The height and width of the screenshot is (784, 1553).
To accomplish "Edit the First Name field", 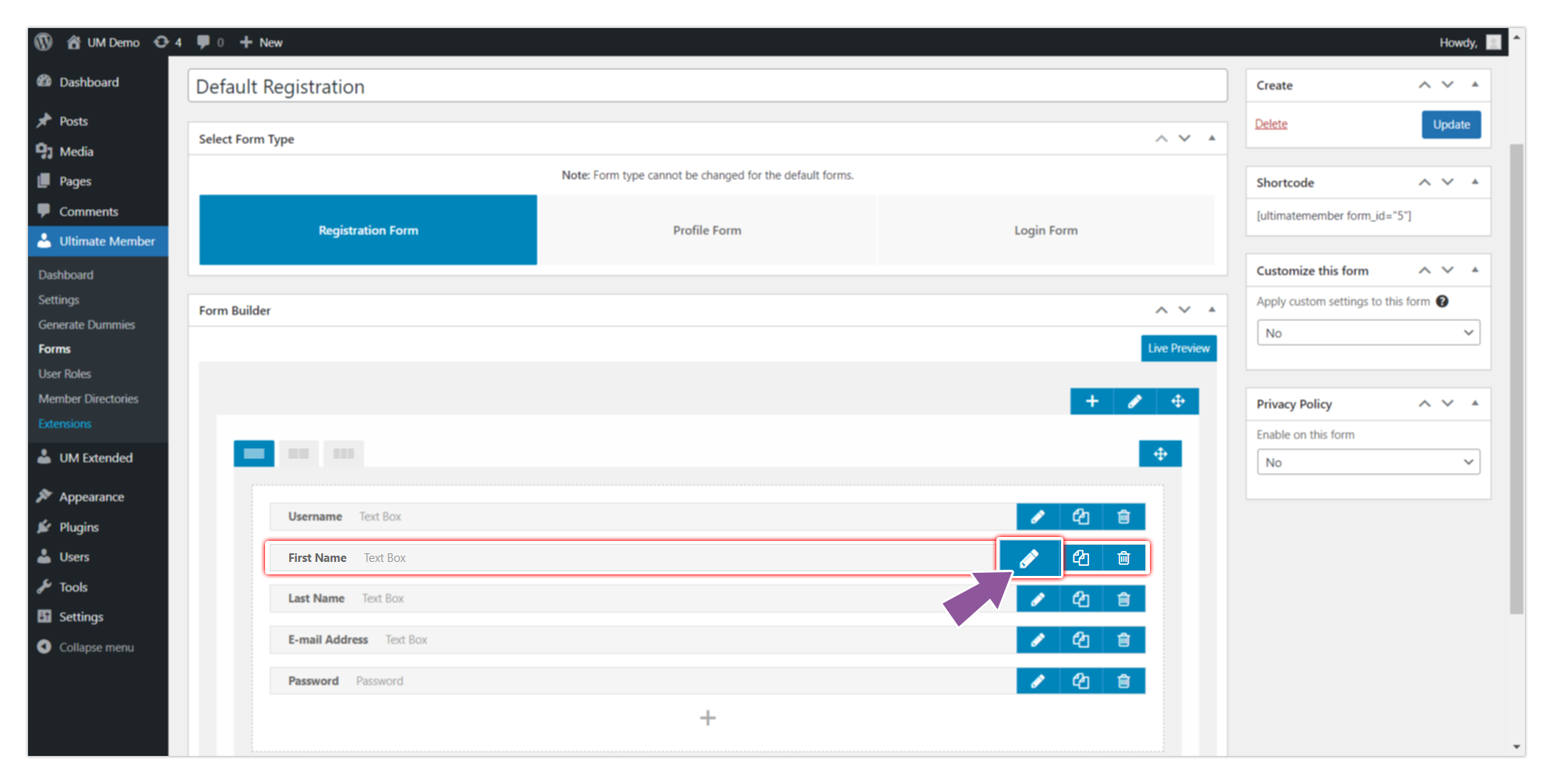I will click(x=1029, y=558).
